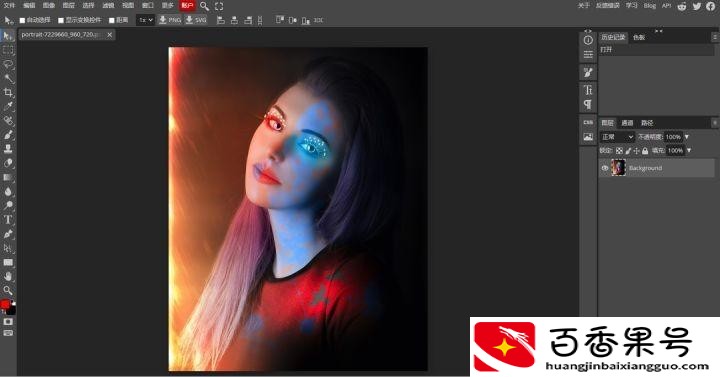The image size is (720, 377).
Task: Open the Brush settings side panel icon
Action: [x=588, y=73]
